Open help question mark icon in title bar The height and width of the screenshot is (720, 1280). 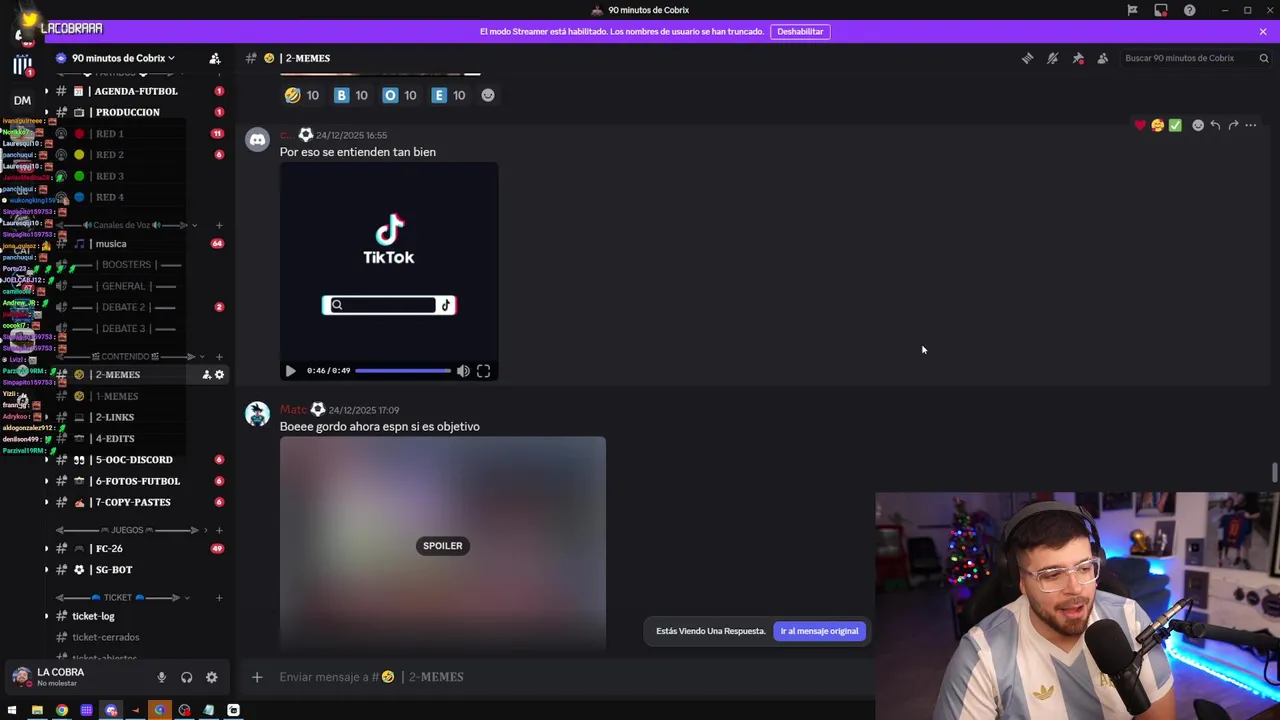(1190, 10)
